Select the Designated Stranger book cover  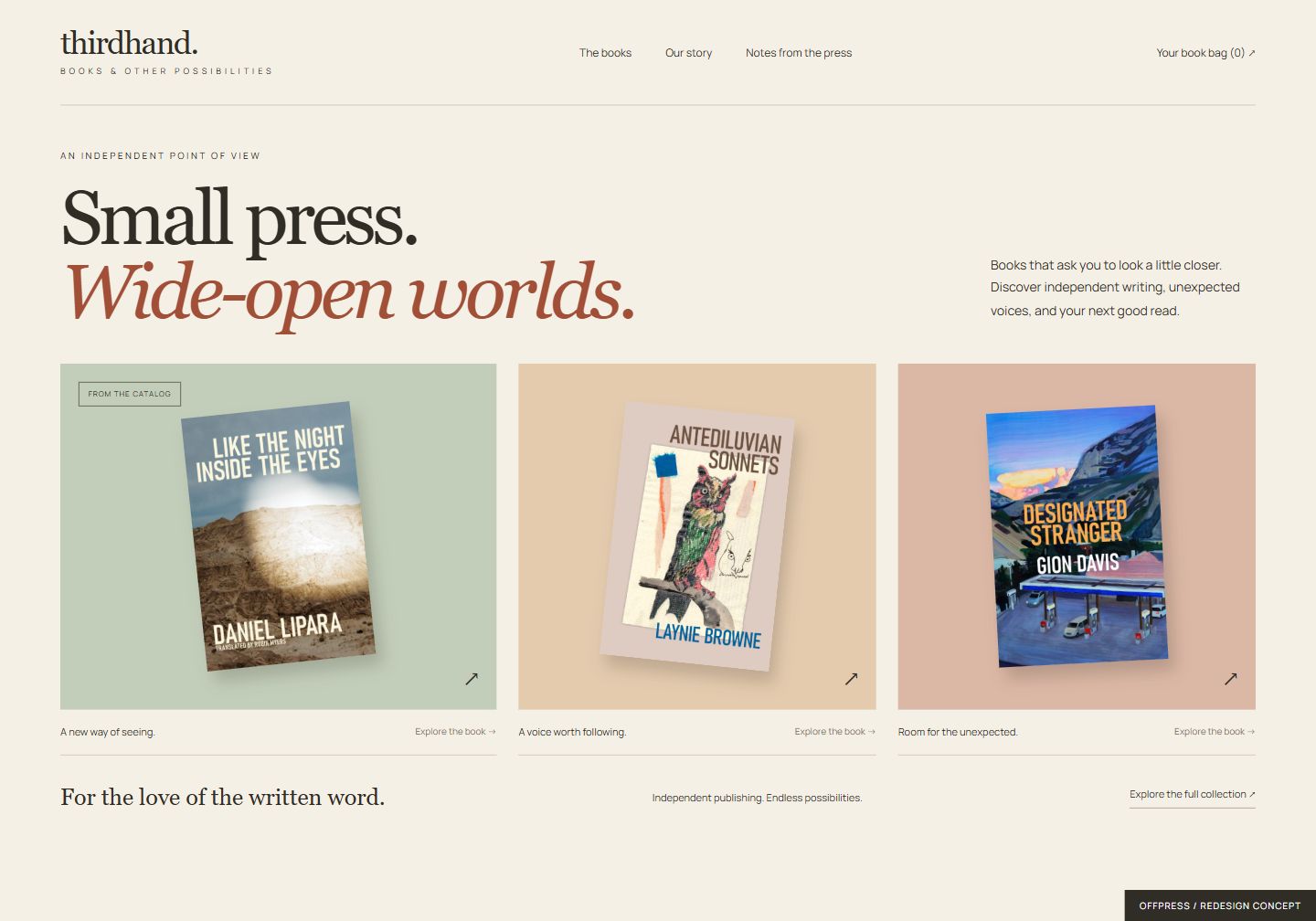point(1077,536)
